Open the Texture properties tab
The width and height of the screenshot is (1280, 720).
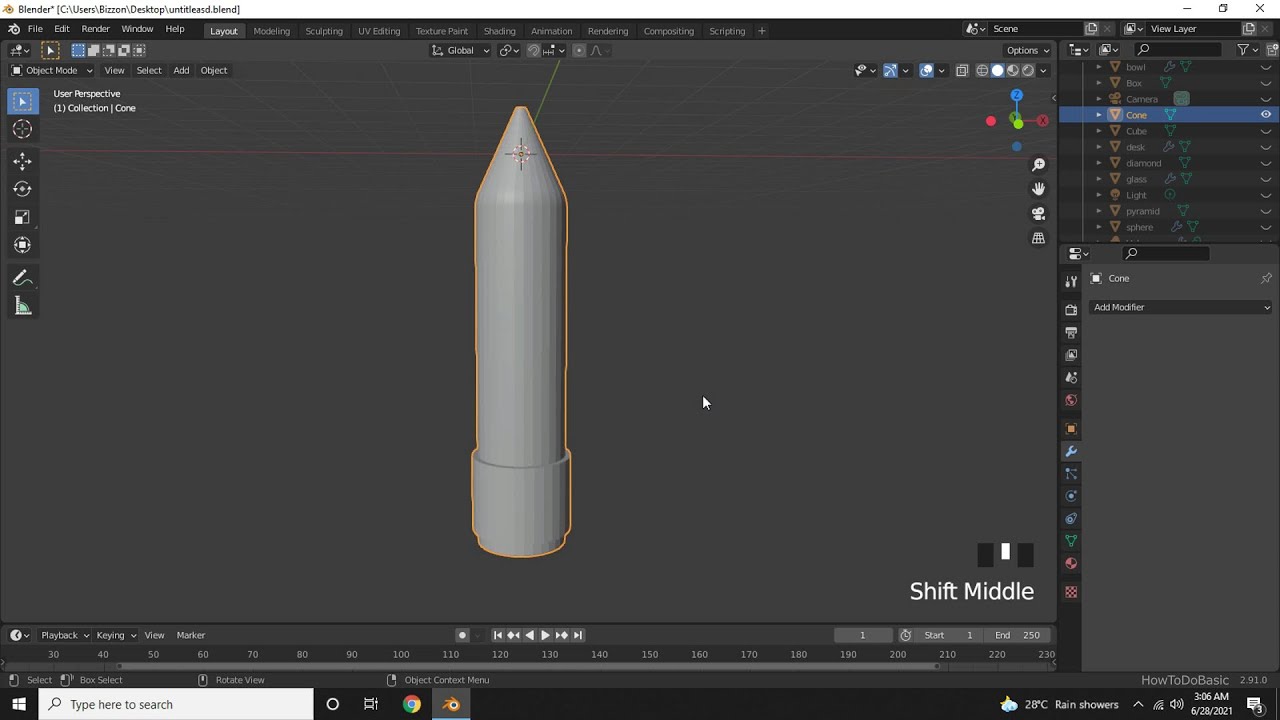point(1071,592)
